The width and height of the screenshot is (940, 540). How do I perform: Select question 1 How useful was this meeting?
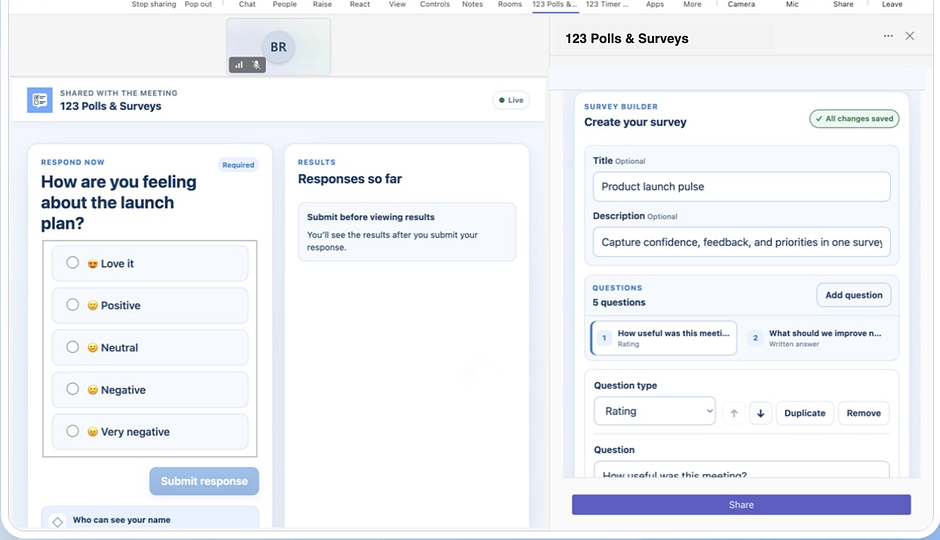click(x=664, y=338)
